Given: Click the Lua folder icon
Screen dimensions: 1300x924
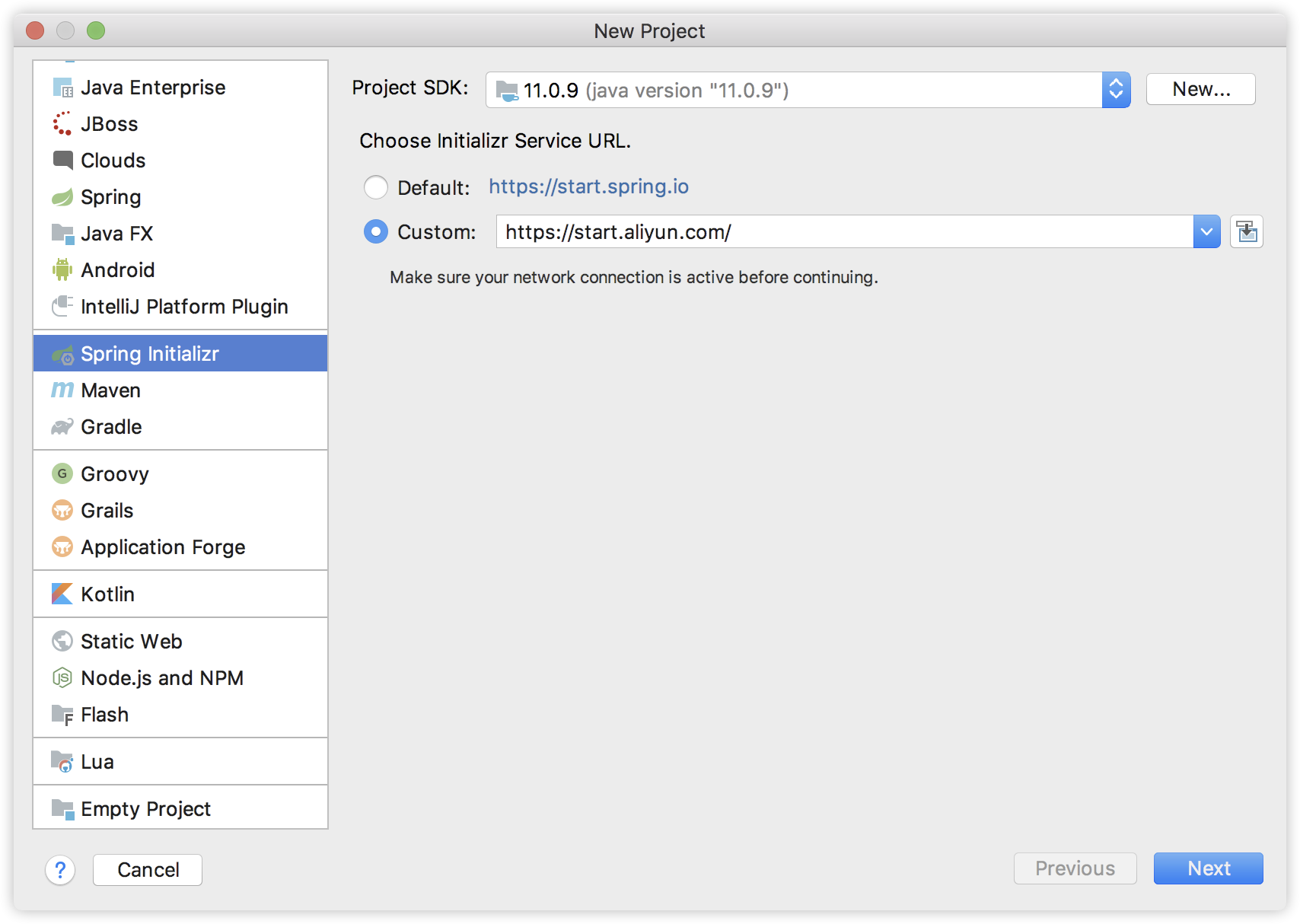Looking at the screenshot, I should [x=62, y=762].
